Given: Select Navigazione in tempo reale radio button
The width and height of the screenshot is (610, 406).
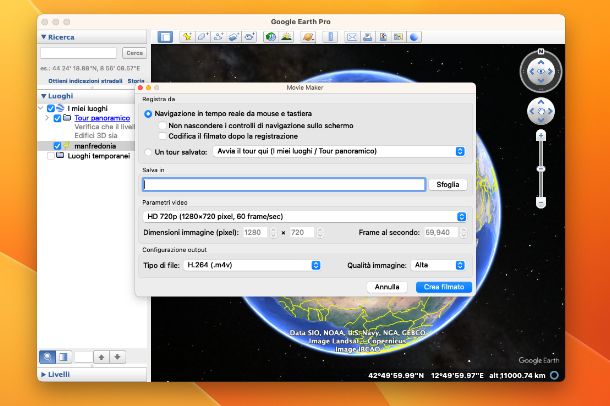Looking at the screenshot, I should 148,114.
